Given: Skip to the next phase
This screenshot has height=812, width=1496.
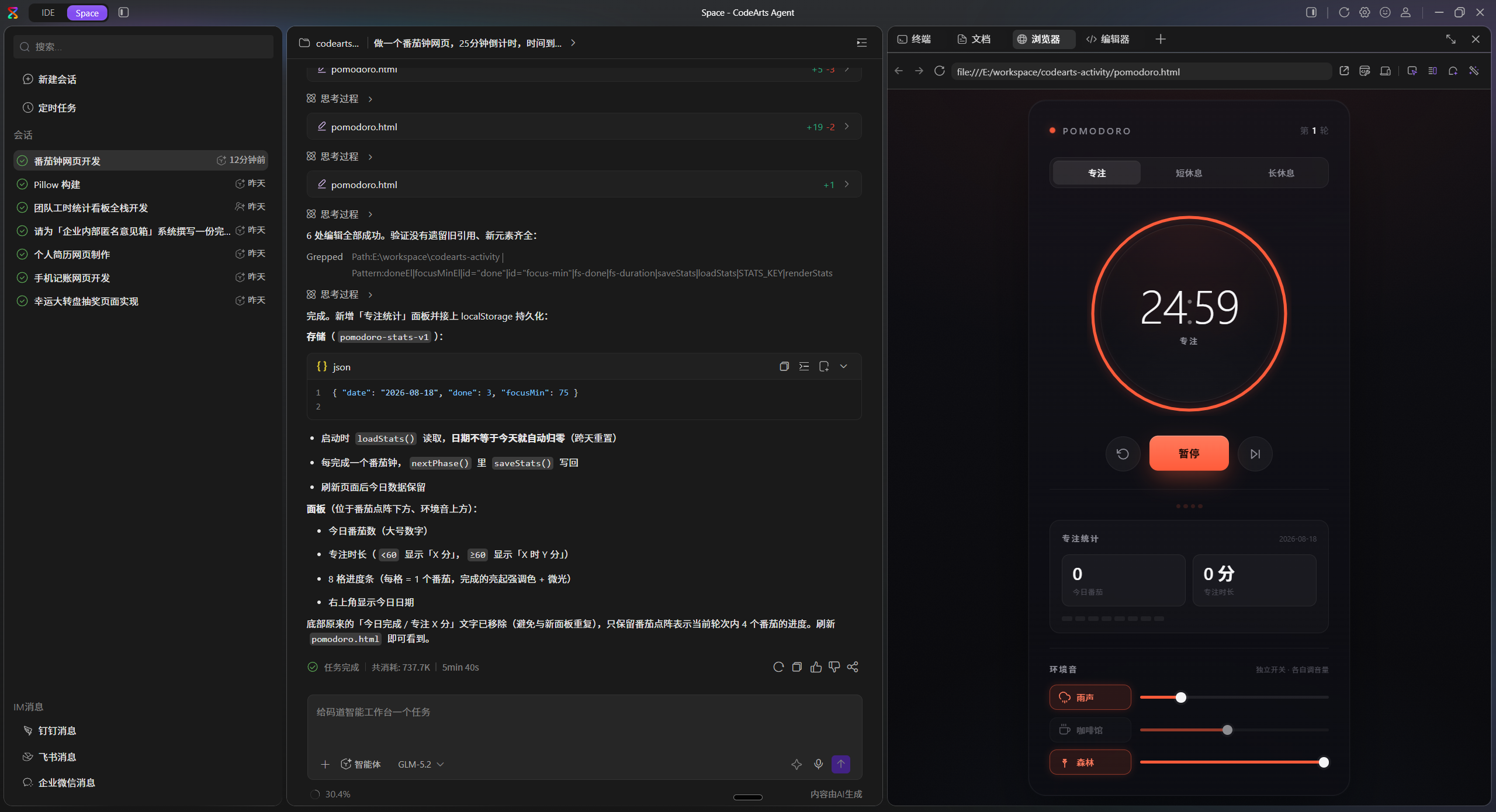Looking at the screenshot, I should 1255,454.
